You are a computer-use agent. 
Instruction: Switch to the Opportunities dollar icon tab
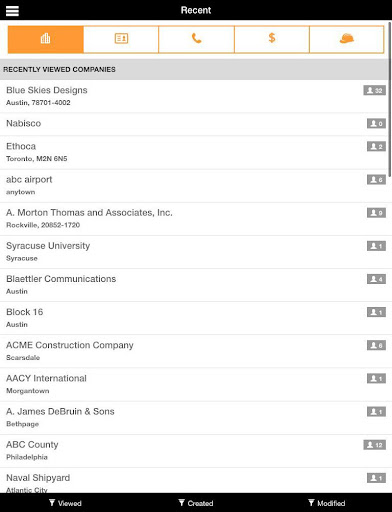(272, 39)
